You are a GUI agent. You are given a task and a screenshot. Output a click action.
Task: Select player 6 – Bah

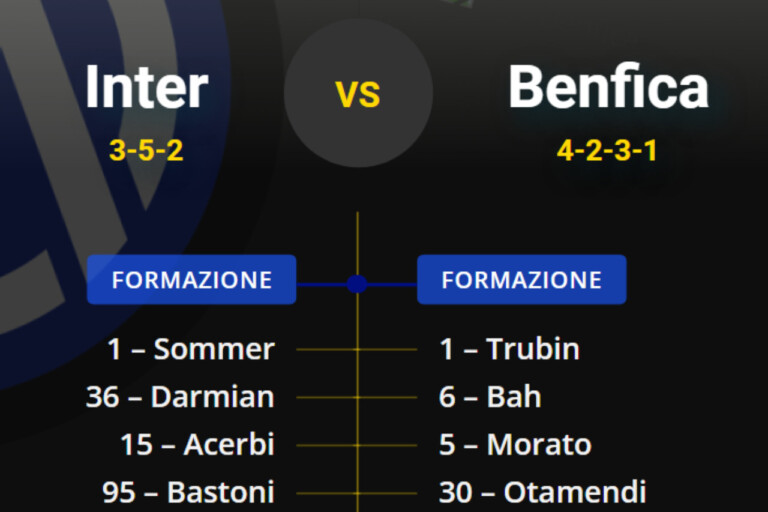click(x=490, y=397)
